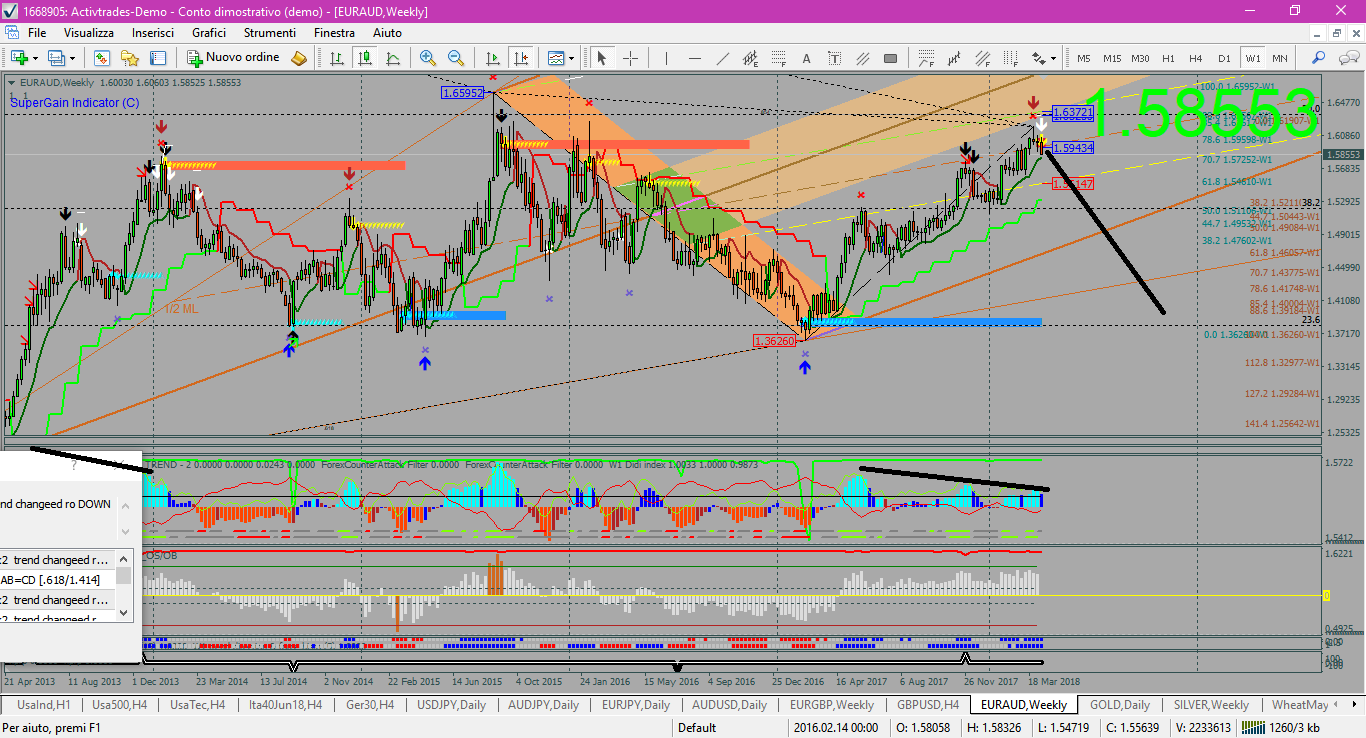Click the help question mark in alert dialog

coord(73,465)
